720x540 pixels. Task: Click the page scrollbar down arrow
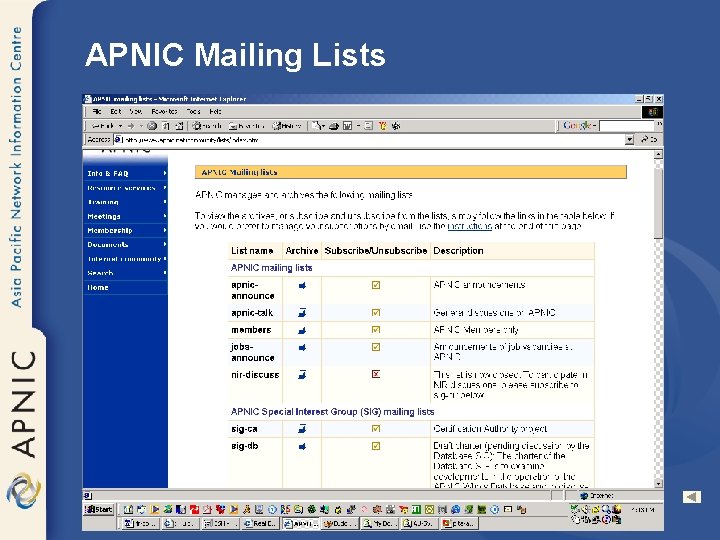658,483
